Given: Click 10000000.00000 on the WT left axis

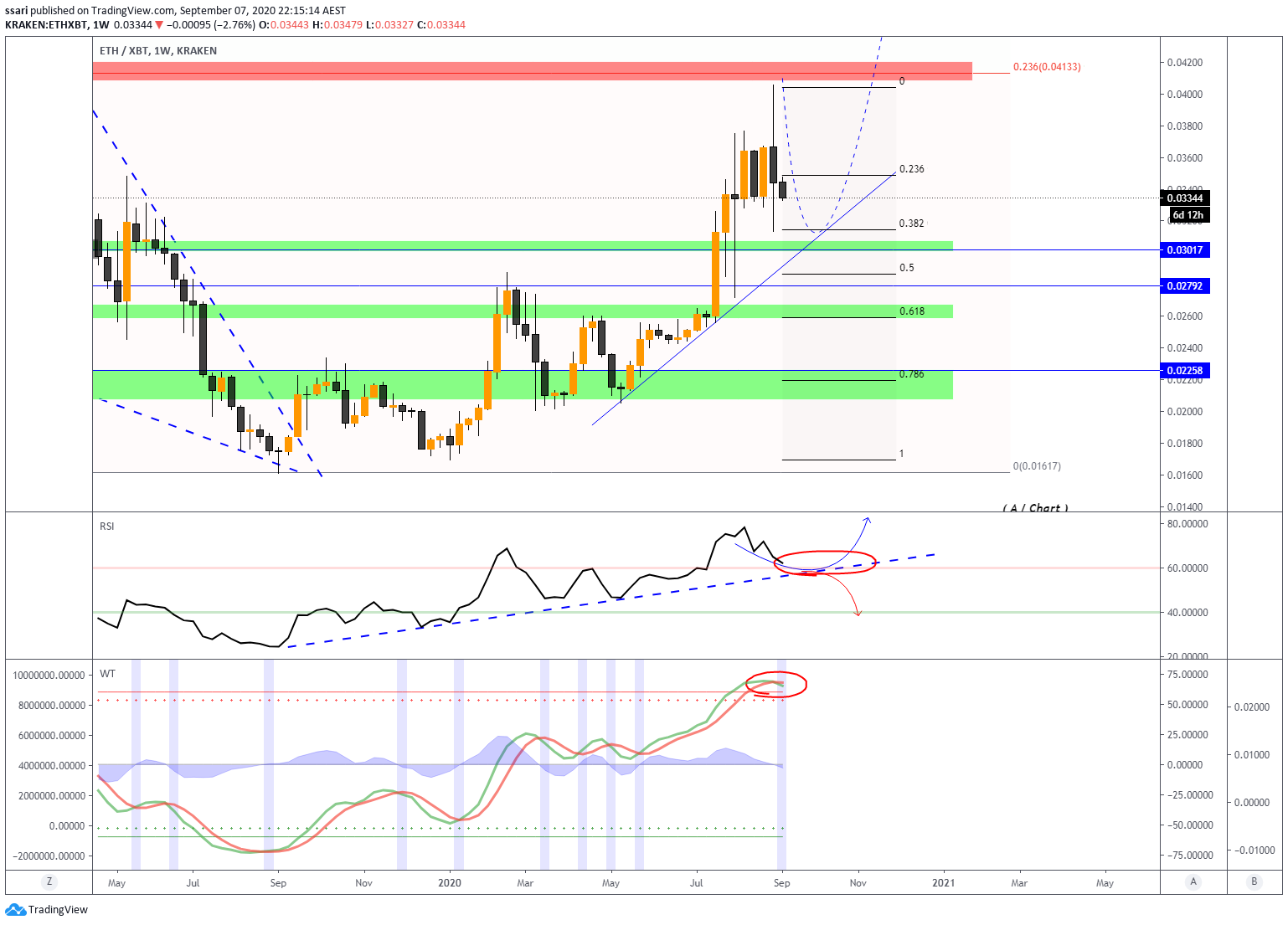Looking at the screenshot, I should (x=49, y=676).
